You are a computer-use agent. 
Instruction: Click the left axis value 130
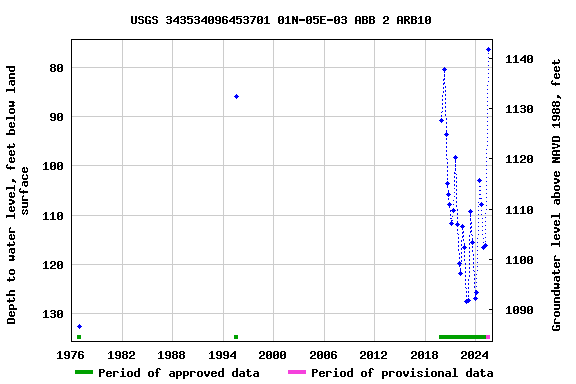coord(53,315)
